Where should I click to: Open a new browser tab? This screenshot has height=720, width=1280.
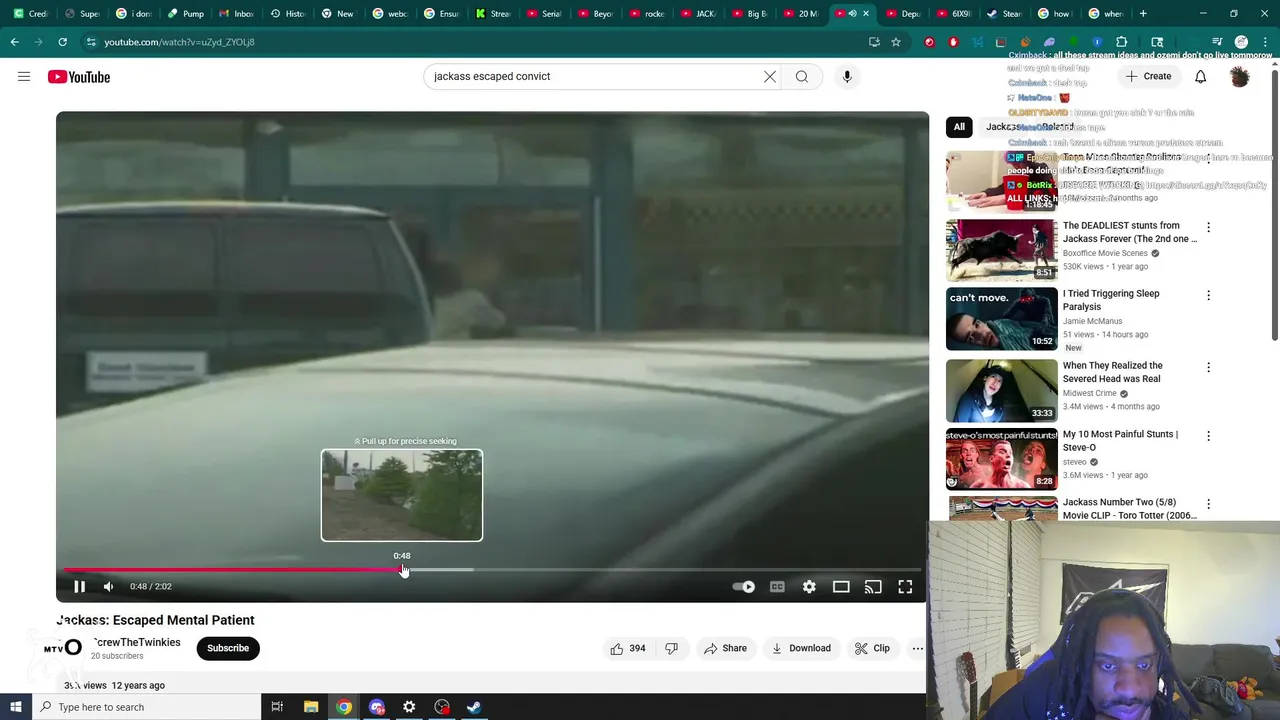point(1143,14)
